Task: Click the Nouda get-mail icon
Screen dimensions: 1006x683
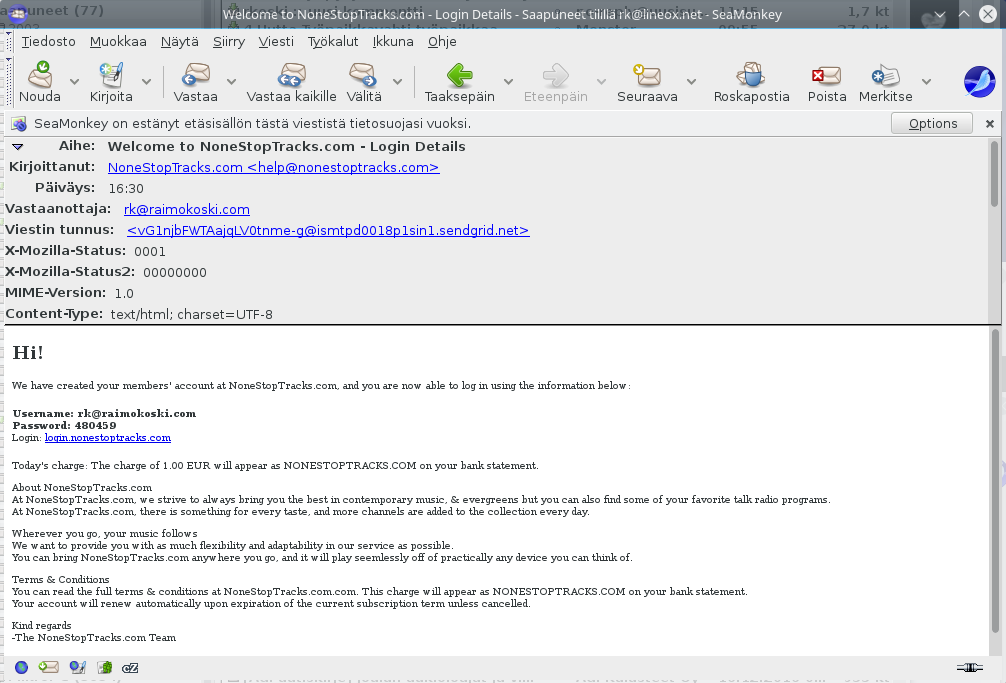Action: 40,75
